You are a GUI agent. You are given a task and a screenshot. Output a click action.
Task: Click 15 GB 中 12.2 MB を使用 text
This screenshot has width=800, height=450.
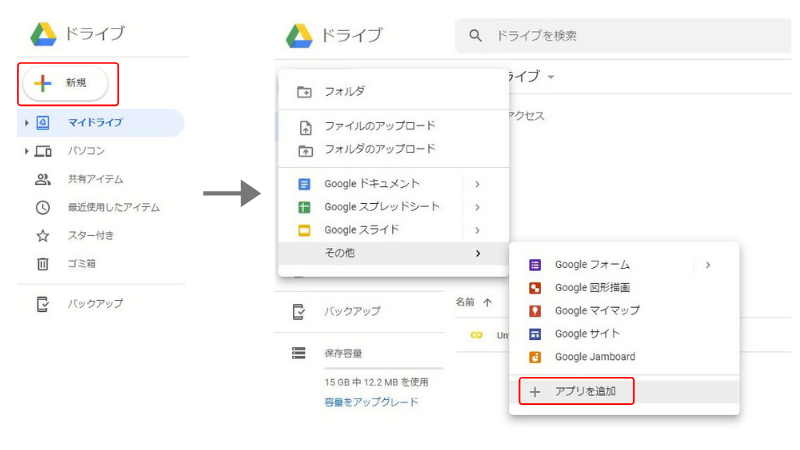376,382
